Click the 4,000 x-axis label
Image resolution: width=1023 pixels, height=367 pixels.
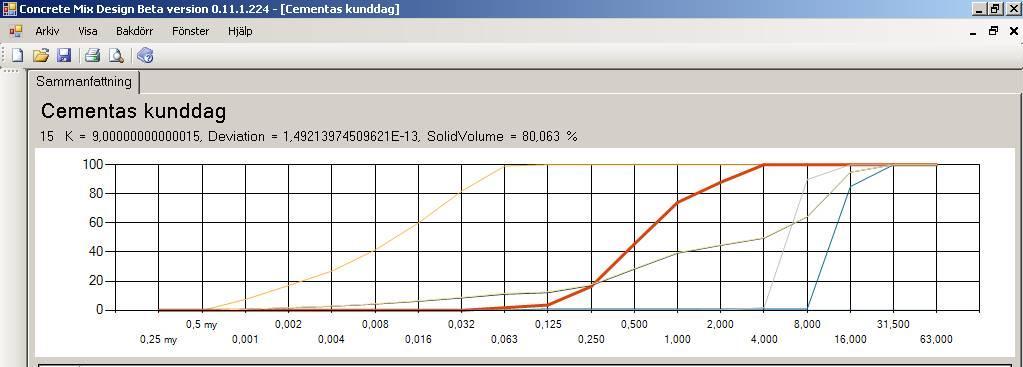tap(764, 340)
